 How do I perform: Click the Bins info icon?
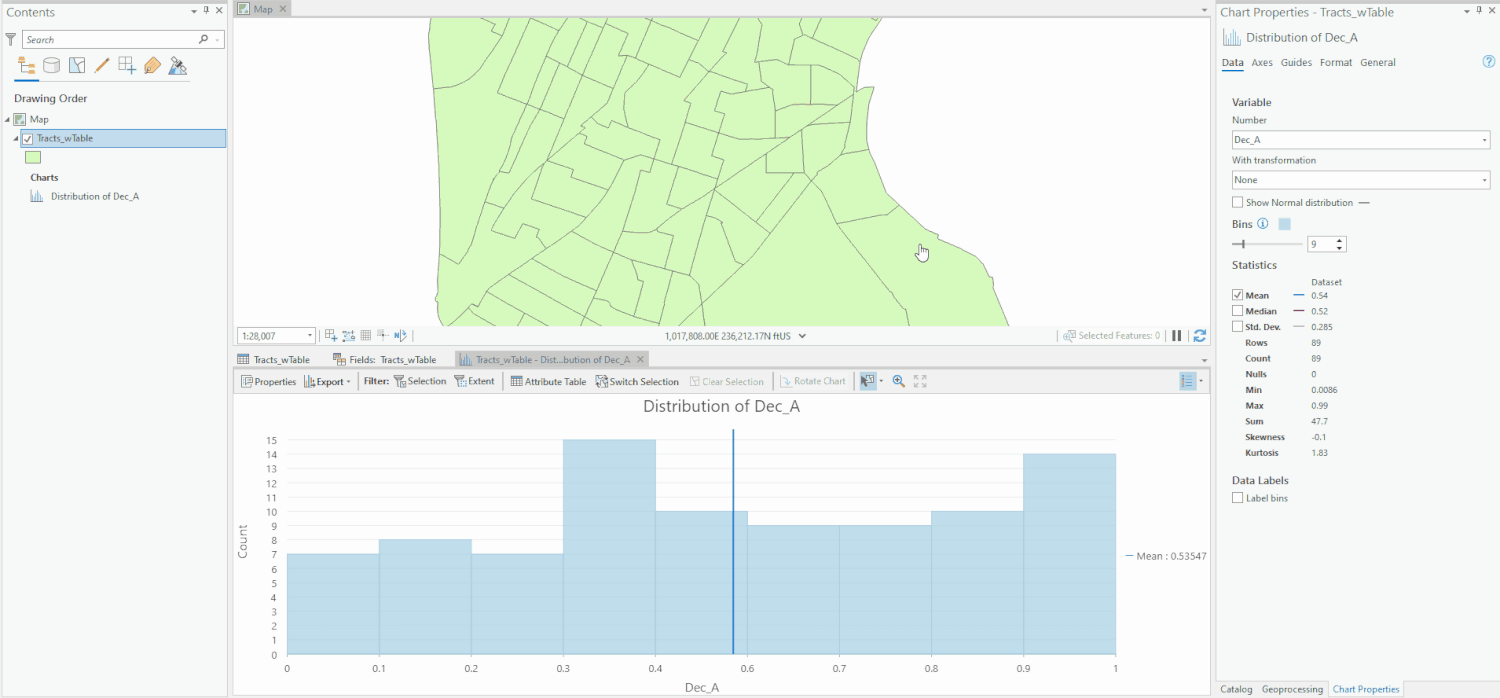(x=1263, y=224)
